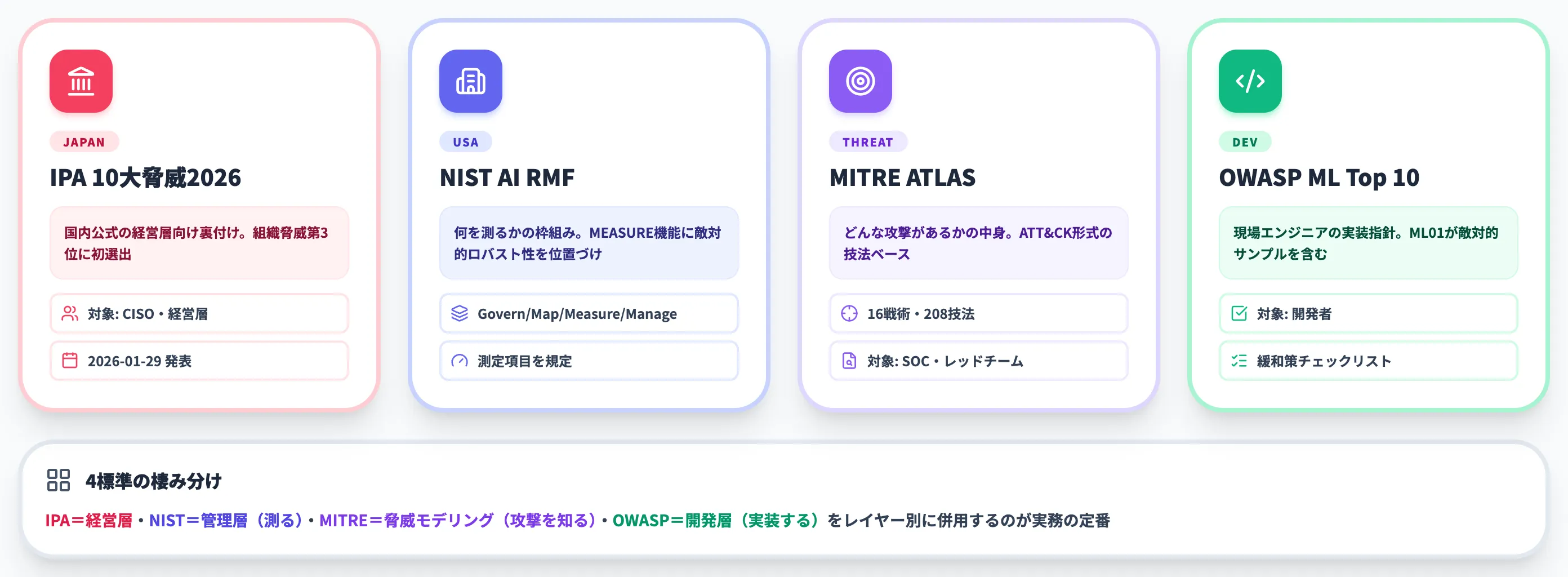Select the DEV tag badge
1568x577 pixels.
1245,142
